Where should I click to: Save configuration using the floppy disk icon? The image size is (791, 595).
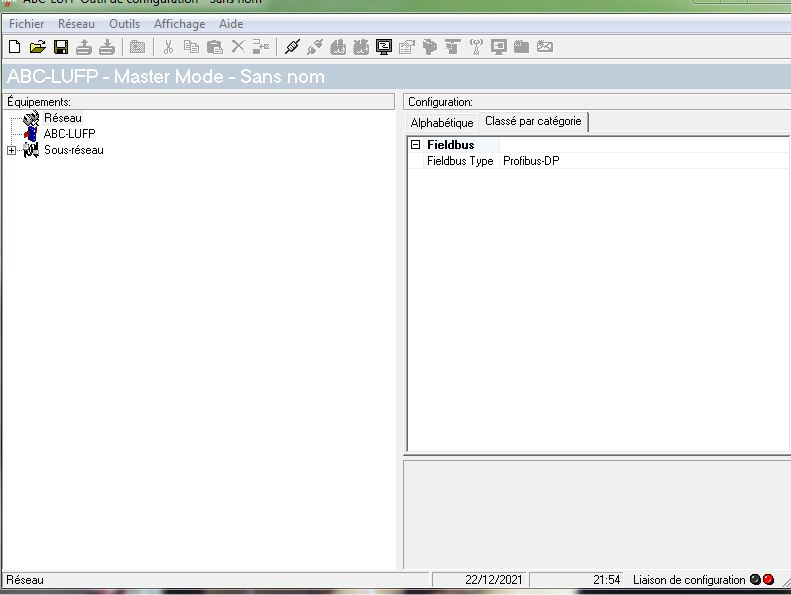click(60, 46)
